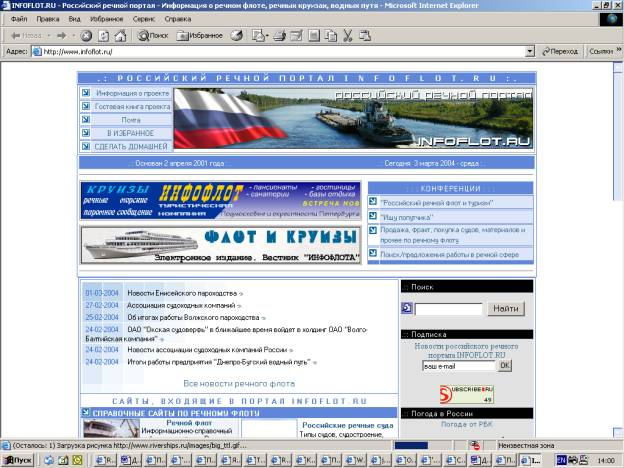
Task: Click arrow icon beside Информация о проекте
Action: tap(86, 93)
